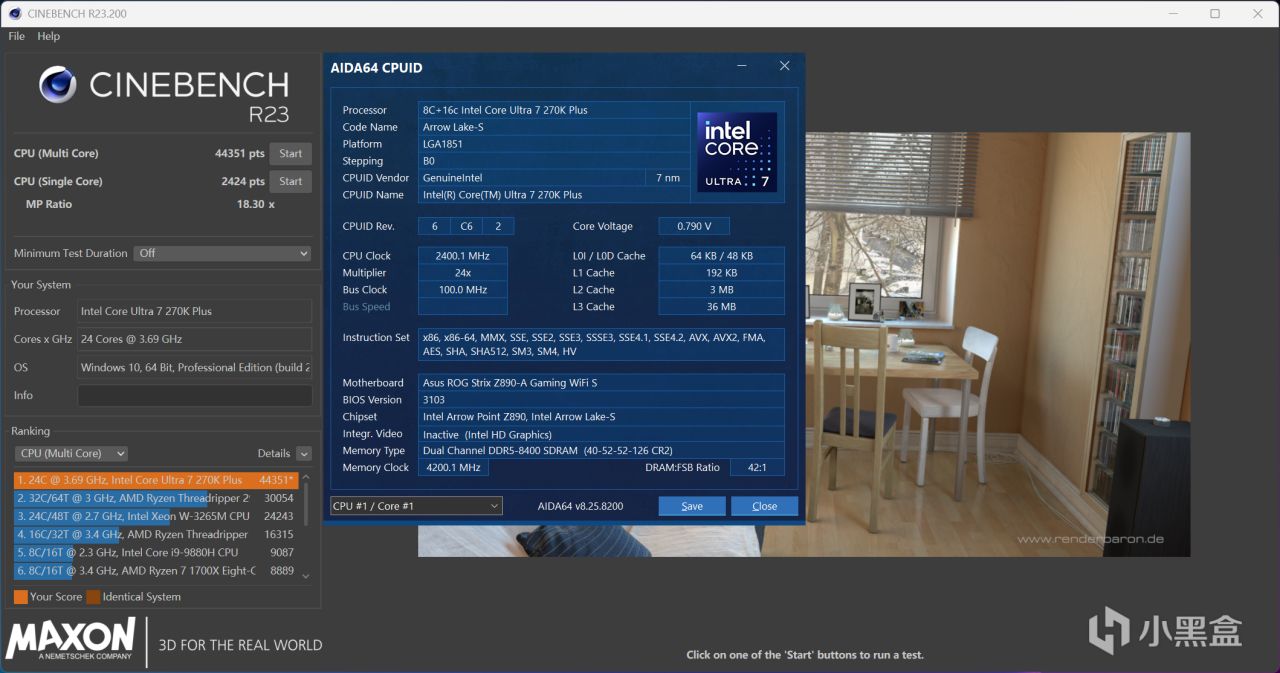Image resolution: width=1280 pixels, height=673 pixels.
Task: Click the Cinebench sphere logo icon
Action: point(58,85)
